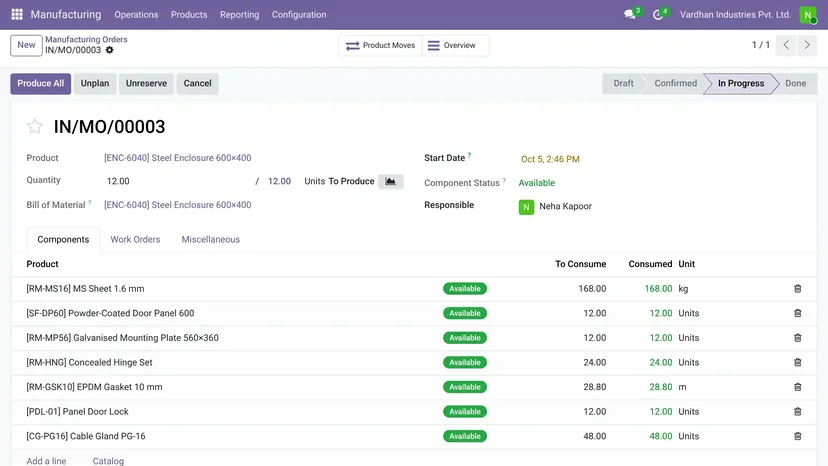Viewport: 828px width, 466px height.
Task: Click To Consume 48.00 for Cable Gland
Action: point(595,436)
